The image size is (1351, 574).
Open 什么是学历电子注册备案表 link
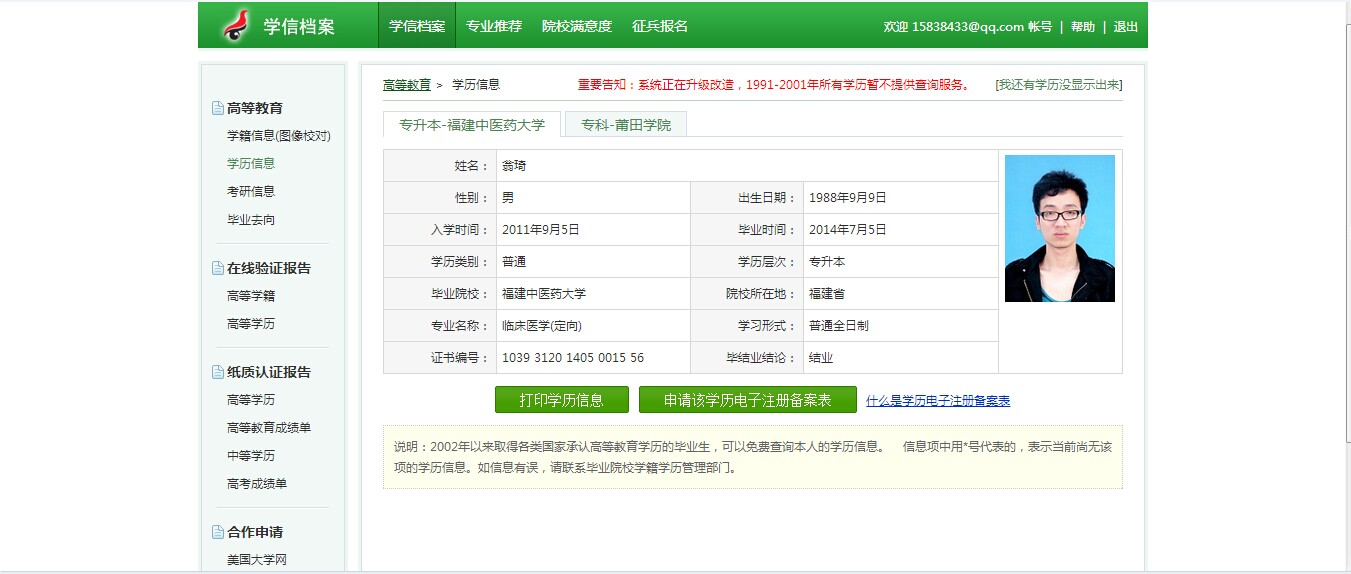[938, 401]
